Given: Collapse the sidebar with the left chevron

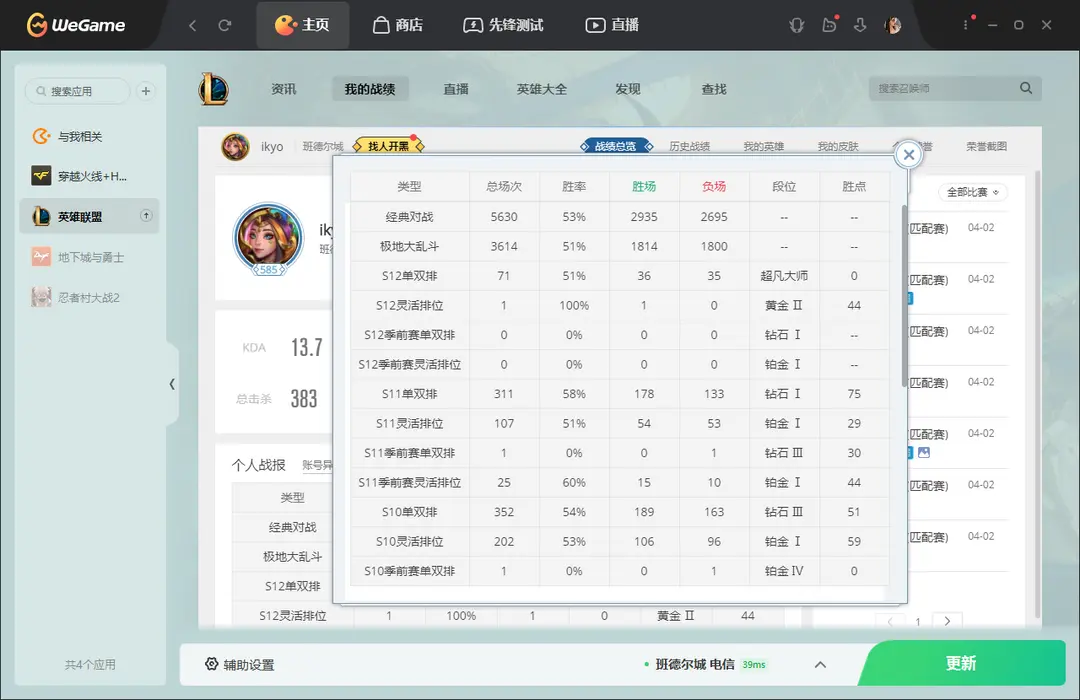Looking at the screenshot, I should [x=172, y=384].
